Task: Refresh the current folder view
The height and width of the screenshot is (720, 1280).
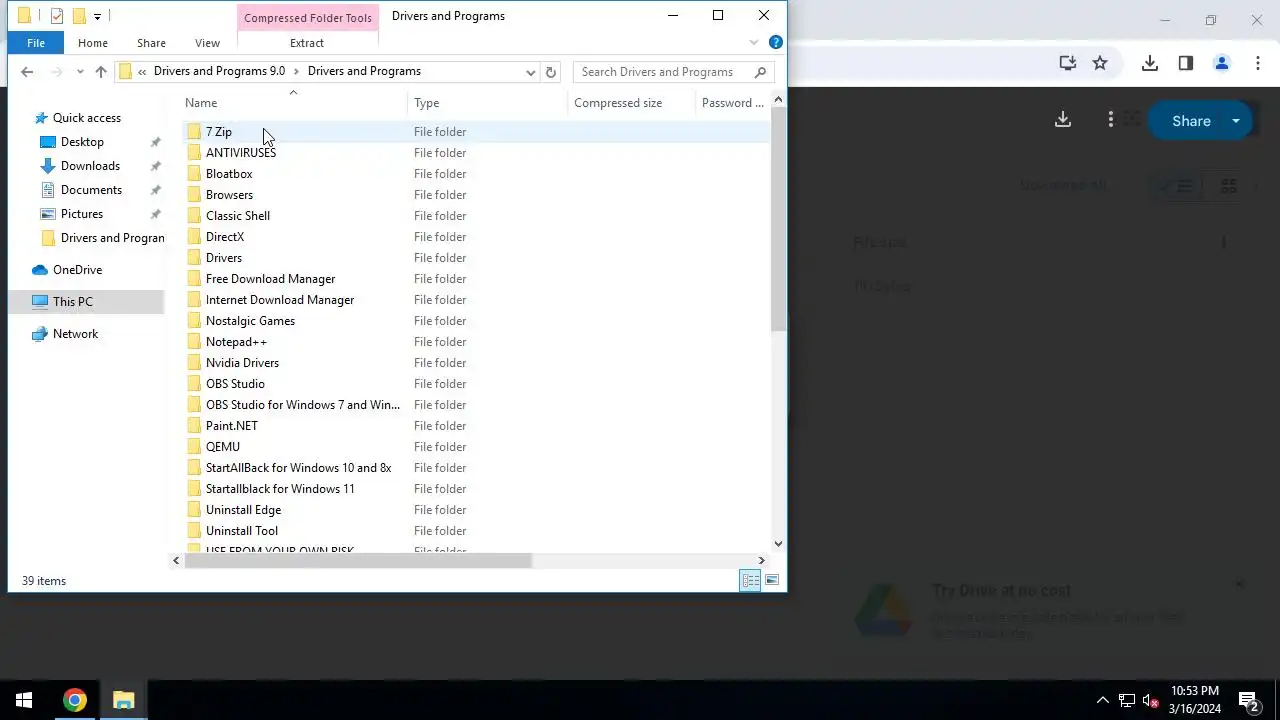Action: click(550, 72)
